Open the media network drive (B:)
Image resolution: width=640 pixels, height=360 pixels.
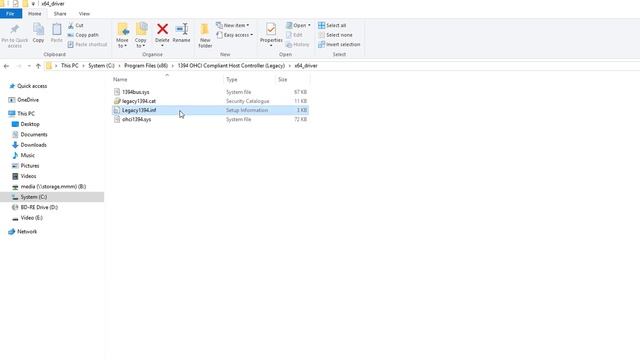pos(53,187)
